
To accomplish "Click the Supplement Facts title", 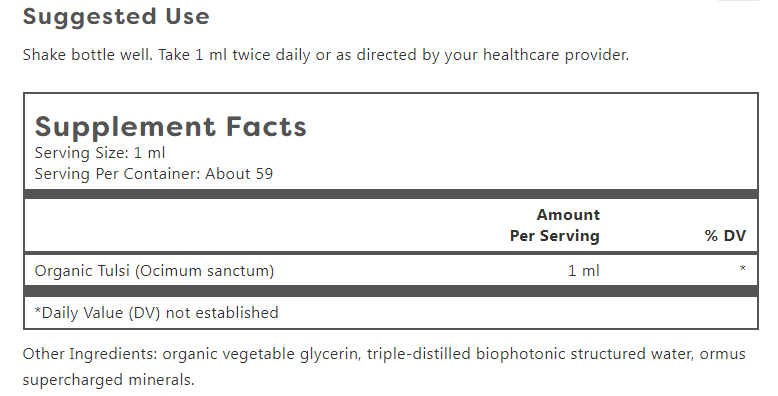I will (171, 127).
